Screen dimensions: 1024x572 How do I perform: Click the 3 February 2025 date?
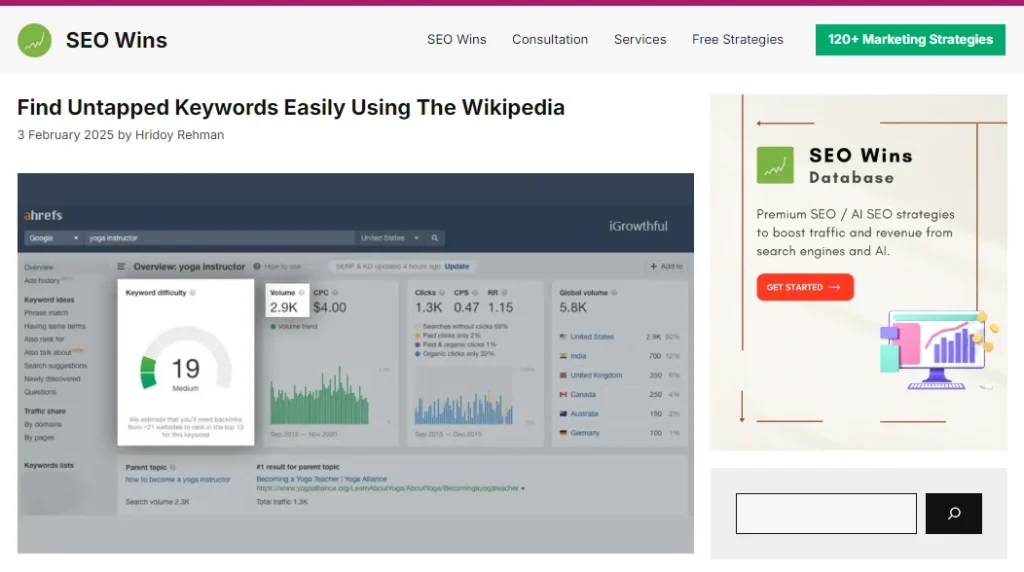[x=65, y=135]
